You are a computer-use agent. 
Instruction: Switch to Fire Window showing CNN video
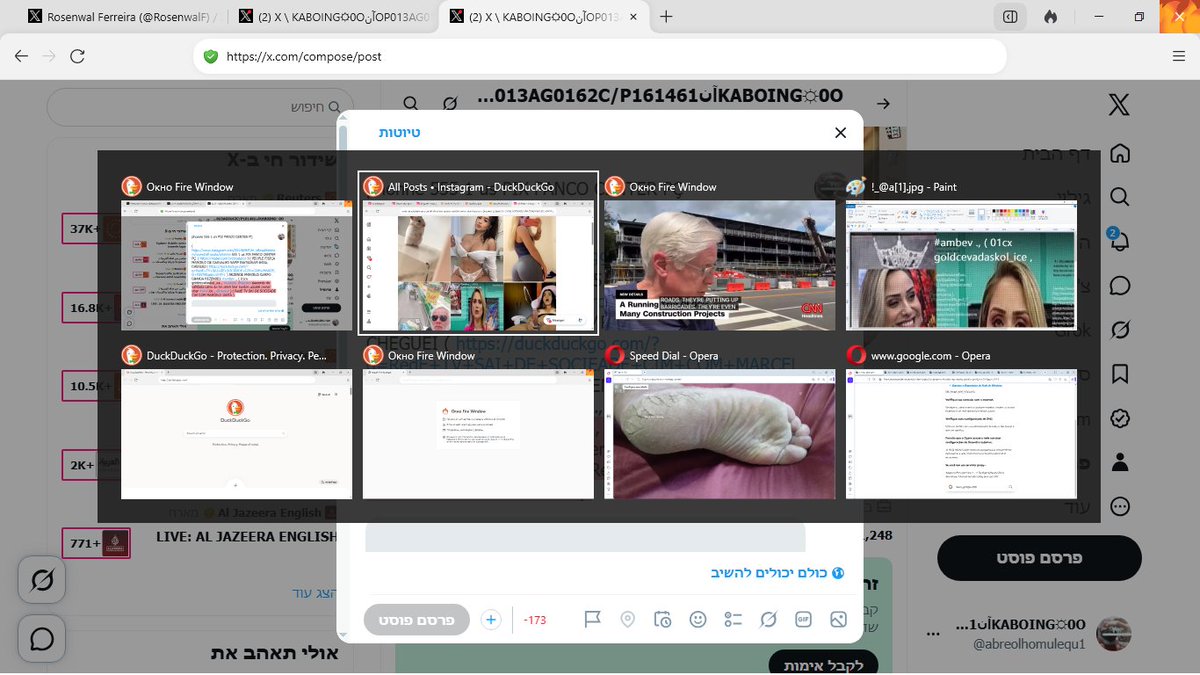pyautogui.click(x=719, y=253)
